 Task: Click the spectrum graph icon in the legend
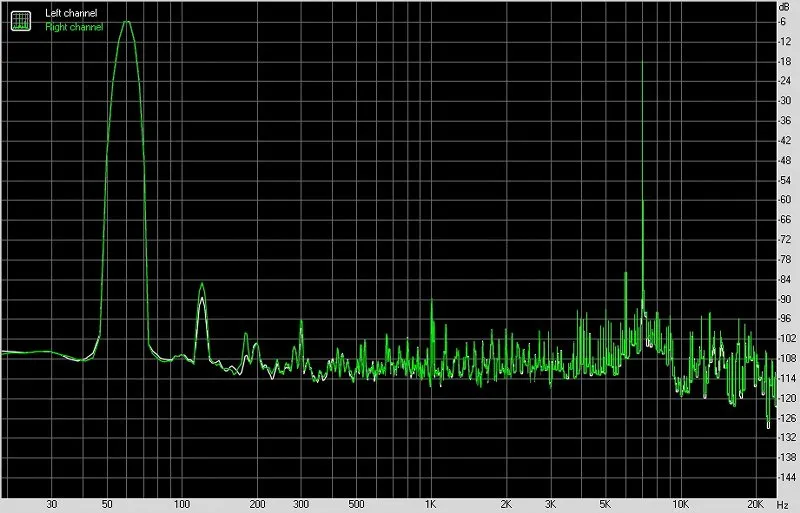21,20
